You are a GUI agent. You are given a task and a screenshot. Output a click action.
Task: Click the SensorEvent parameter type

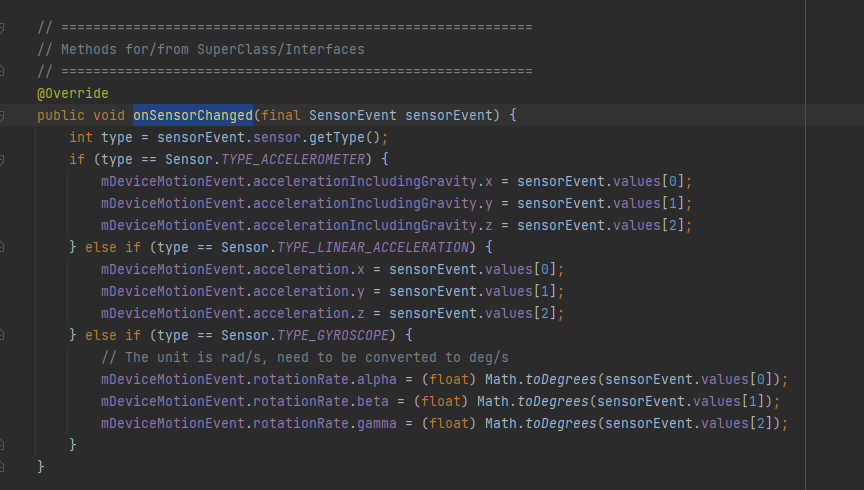coord(353,115)
